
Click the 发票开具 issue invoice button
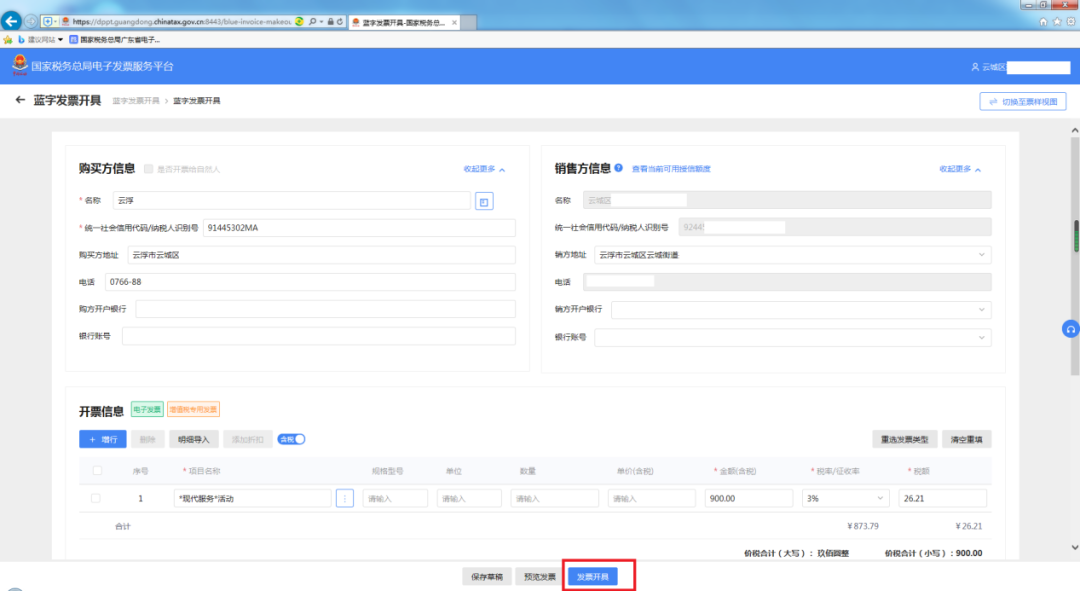tap(593, 577)
